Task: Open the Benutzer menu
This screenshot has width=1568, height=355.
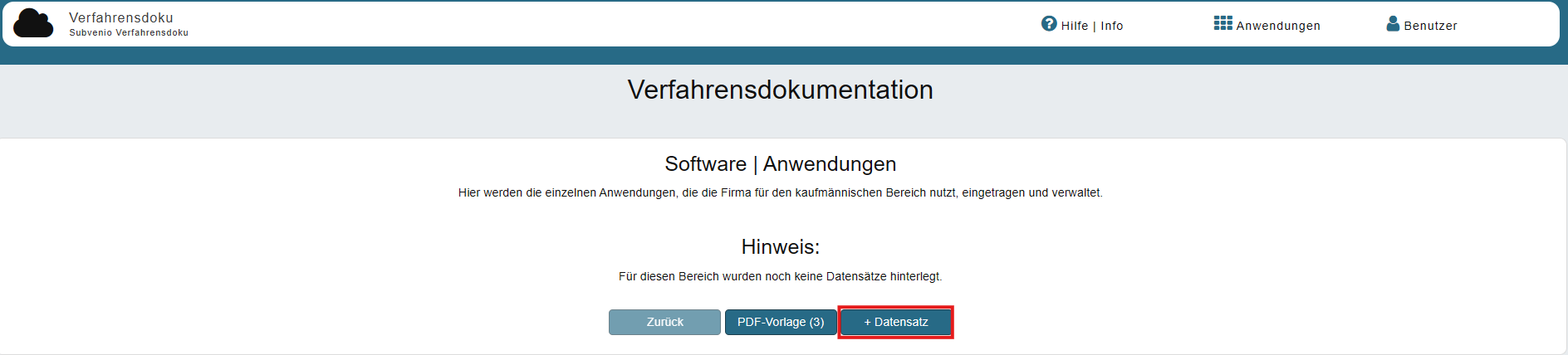Action: click(1422, 25)
